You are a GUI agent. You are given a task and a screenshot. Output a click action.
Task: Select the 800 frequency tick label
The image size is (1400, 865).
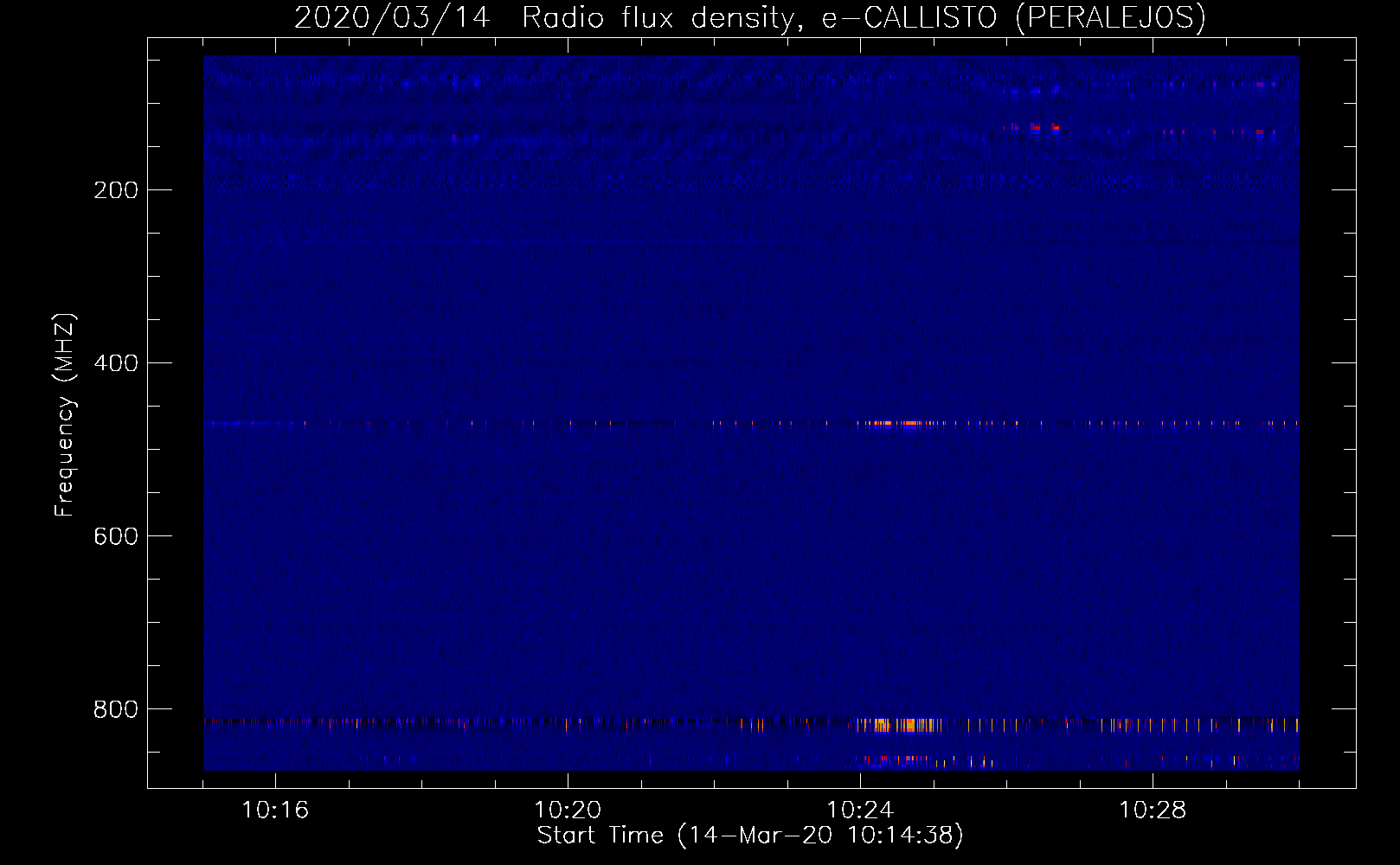(x=116, y=709)
